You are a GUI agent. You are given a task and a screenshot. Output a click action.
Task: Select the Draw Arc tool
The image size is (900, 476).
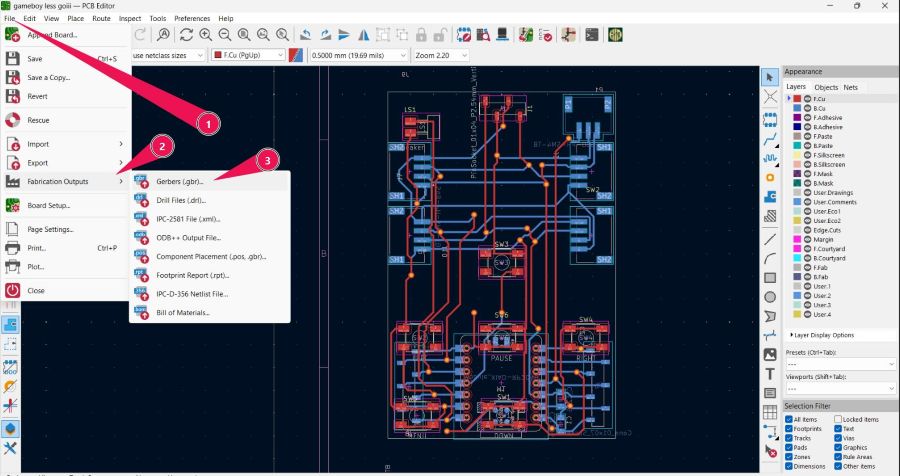(770, 258)
